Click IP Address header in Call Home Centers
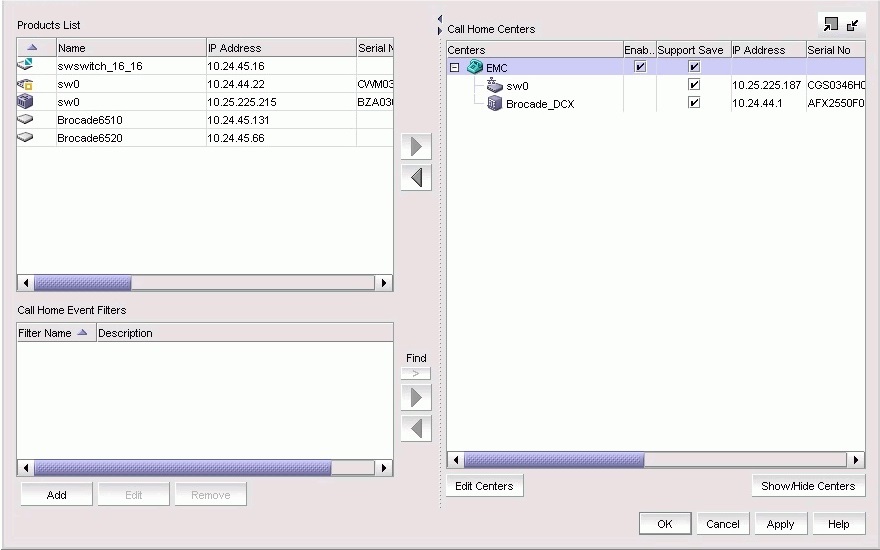 point(768,49)
